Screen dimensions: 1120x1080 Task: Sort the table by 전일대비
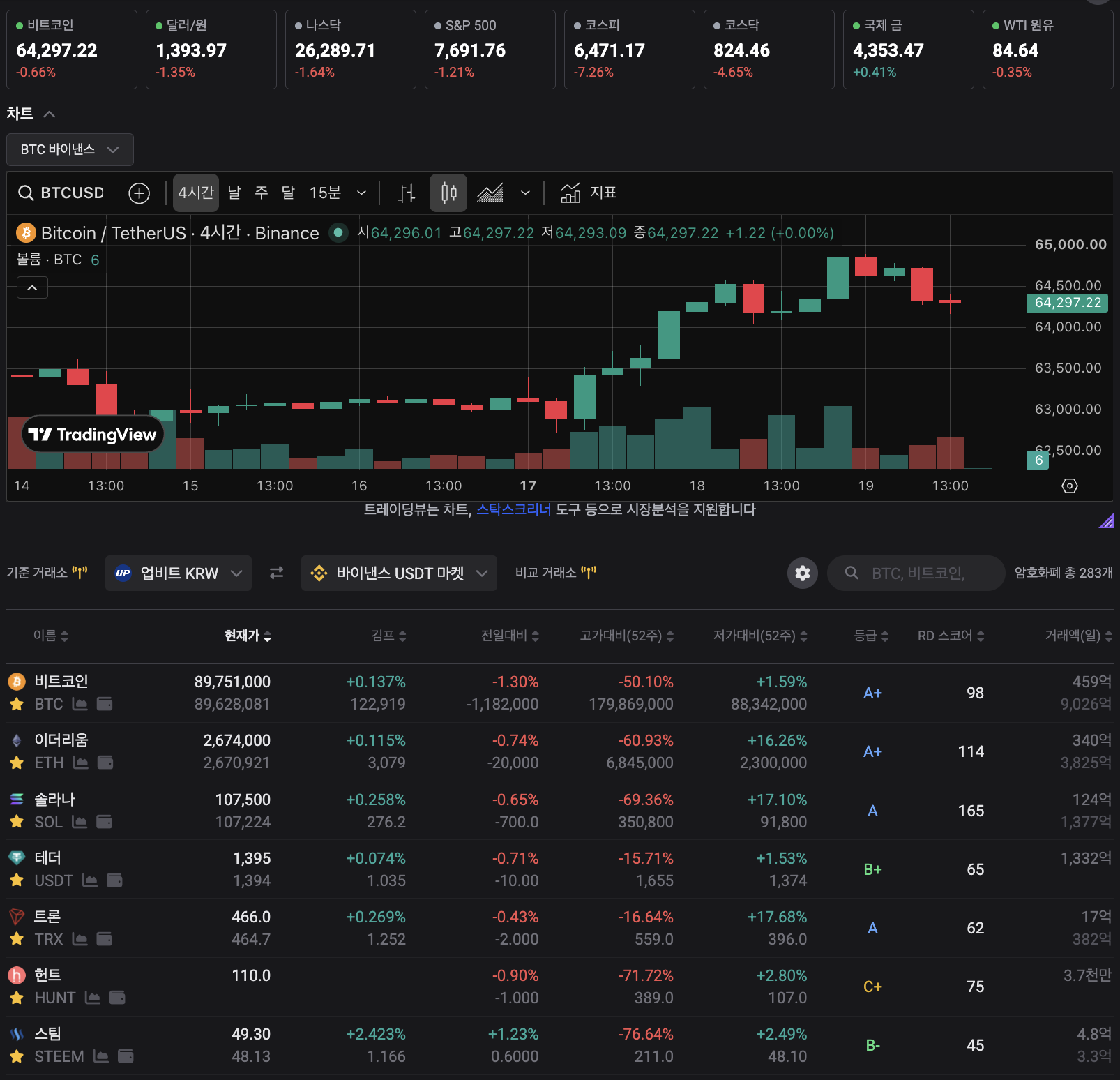pos(510,636)
